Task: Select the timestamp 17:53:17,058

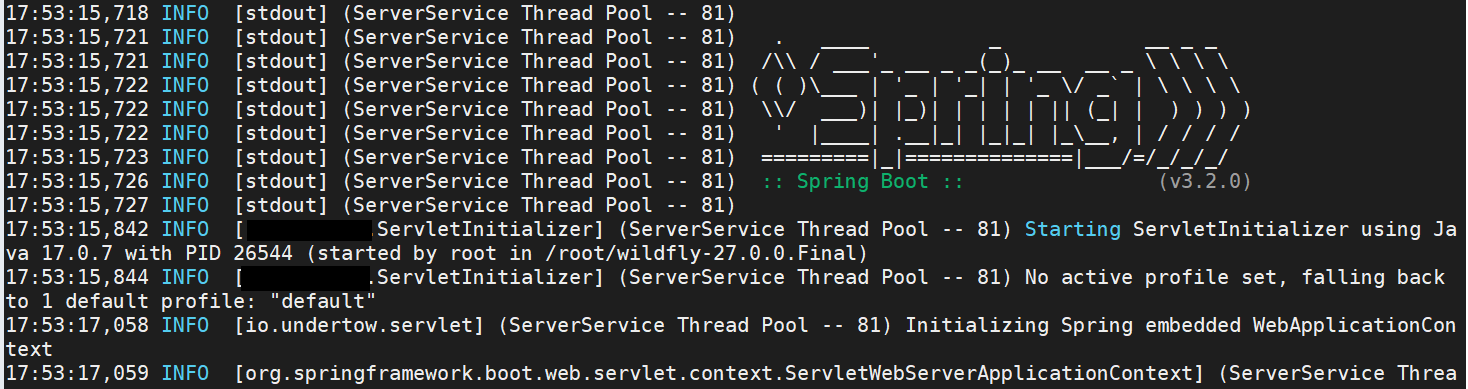Action: (77, 326)
